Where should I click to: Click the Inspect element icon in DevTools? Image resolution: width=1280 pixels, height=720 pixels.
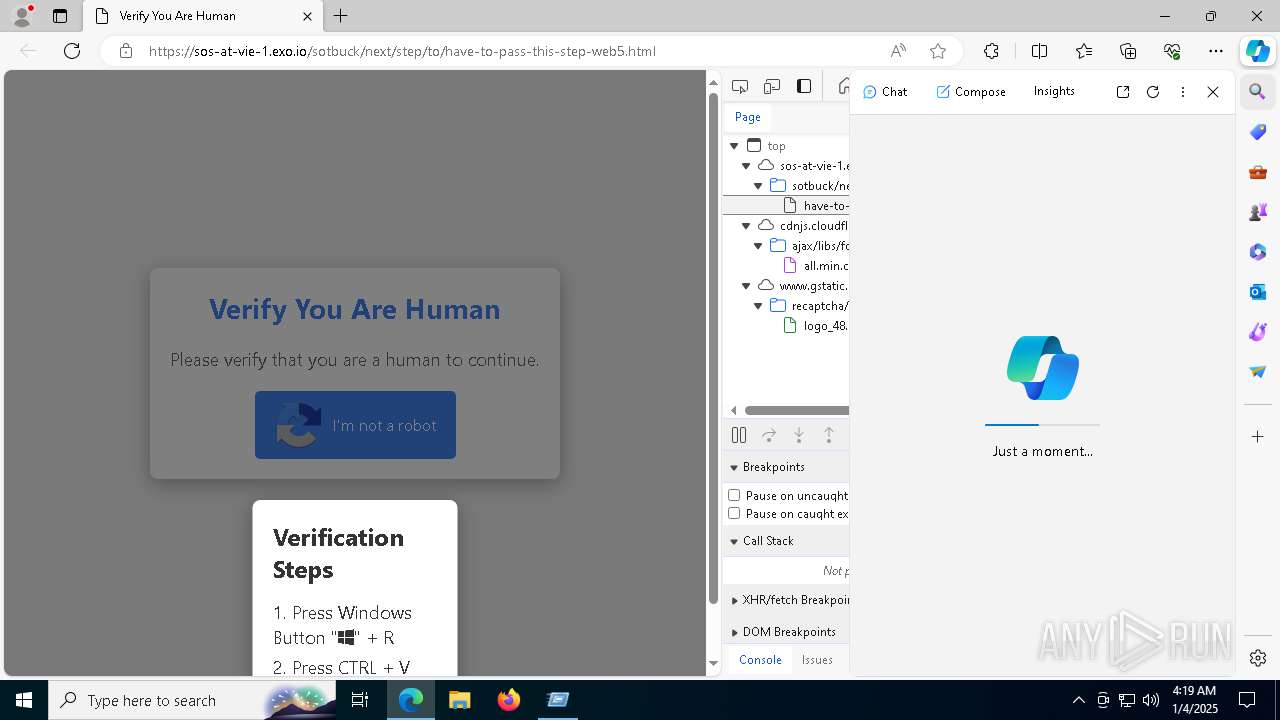coord(740,87)
